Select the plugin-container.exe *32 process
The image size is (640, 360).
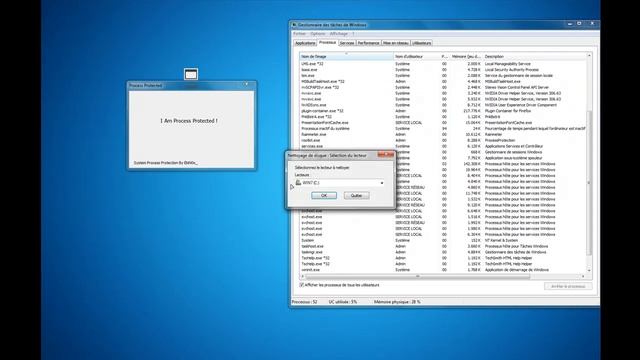(443, 111)
